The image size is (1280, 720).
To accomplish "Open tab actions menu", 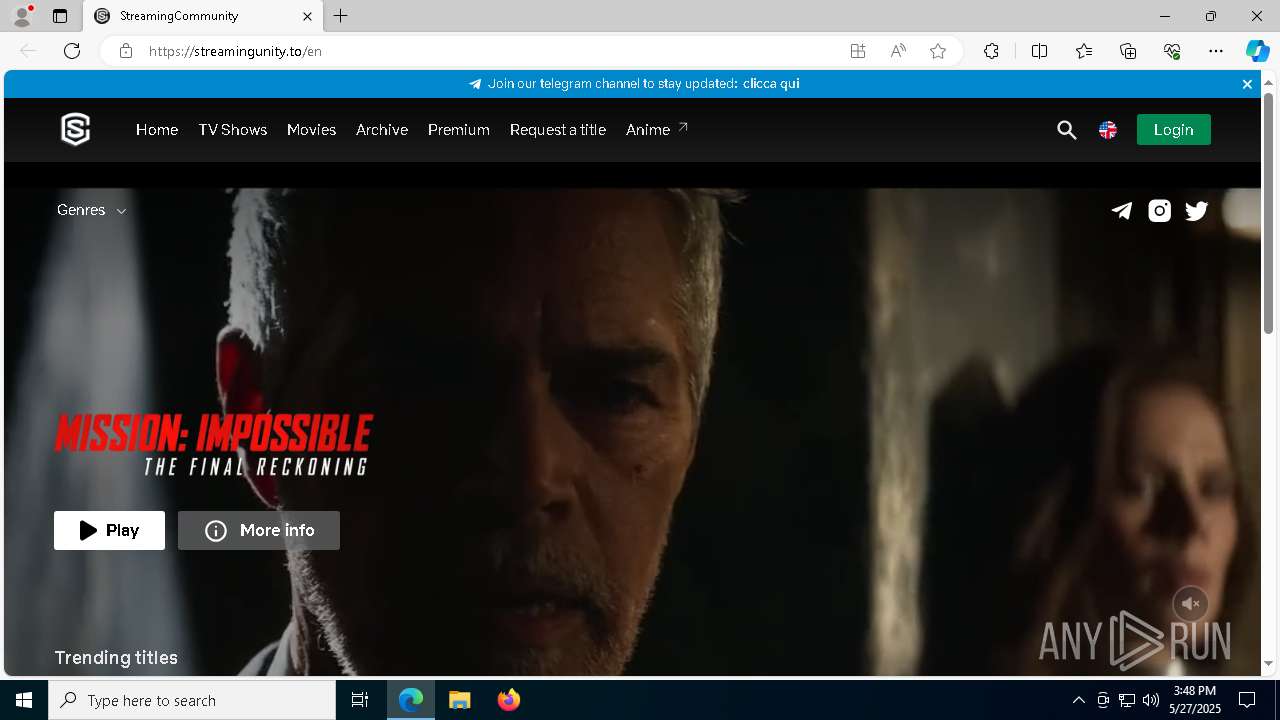I will pos(60,16).
